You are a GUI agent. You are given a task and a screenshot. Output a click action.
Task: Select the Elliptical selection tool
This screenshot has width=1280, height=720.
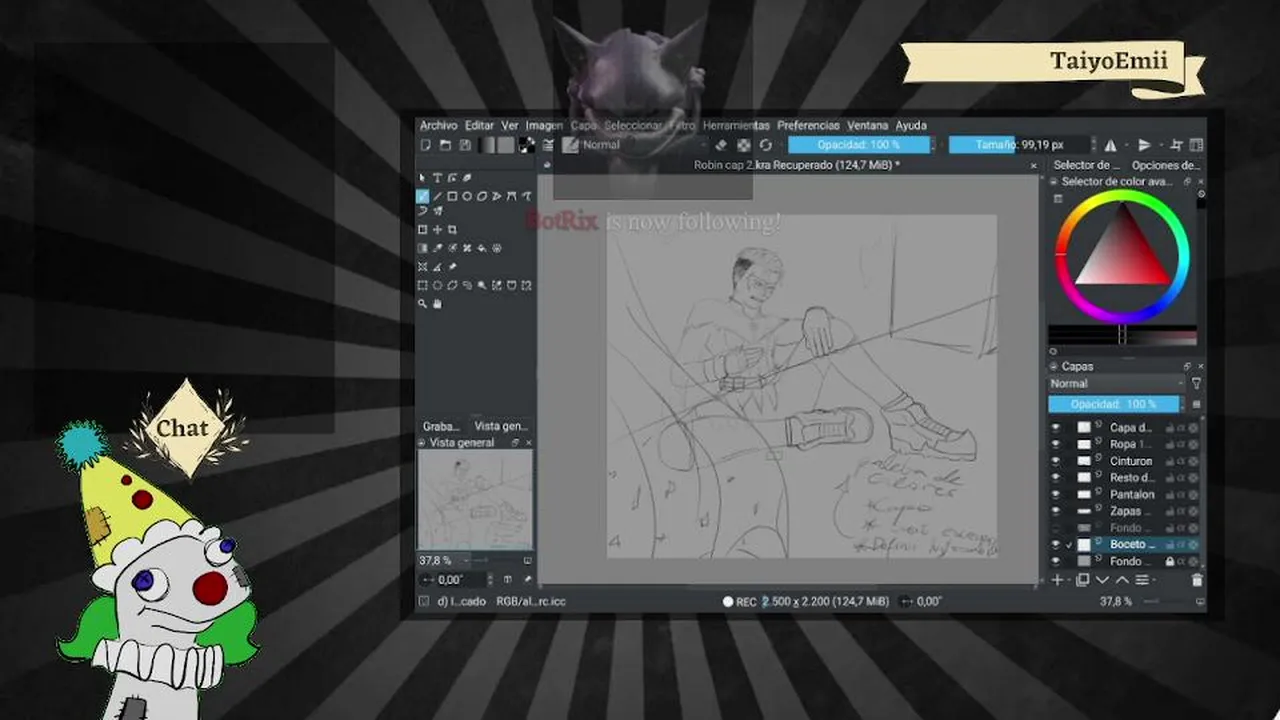[437, 285]
